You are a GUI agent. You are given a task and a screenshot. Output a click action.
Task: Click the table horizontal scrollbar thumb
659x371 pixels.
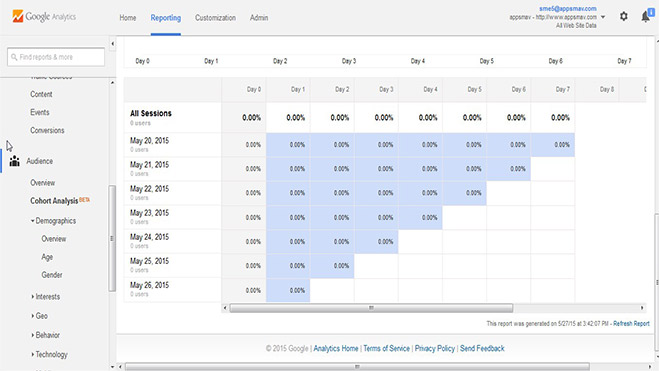[x=371, y=308]
